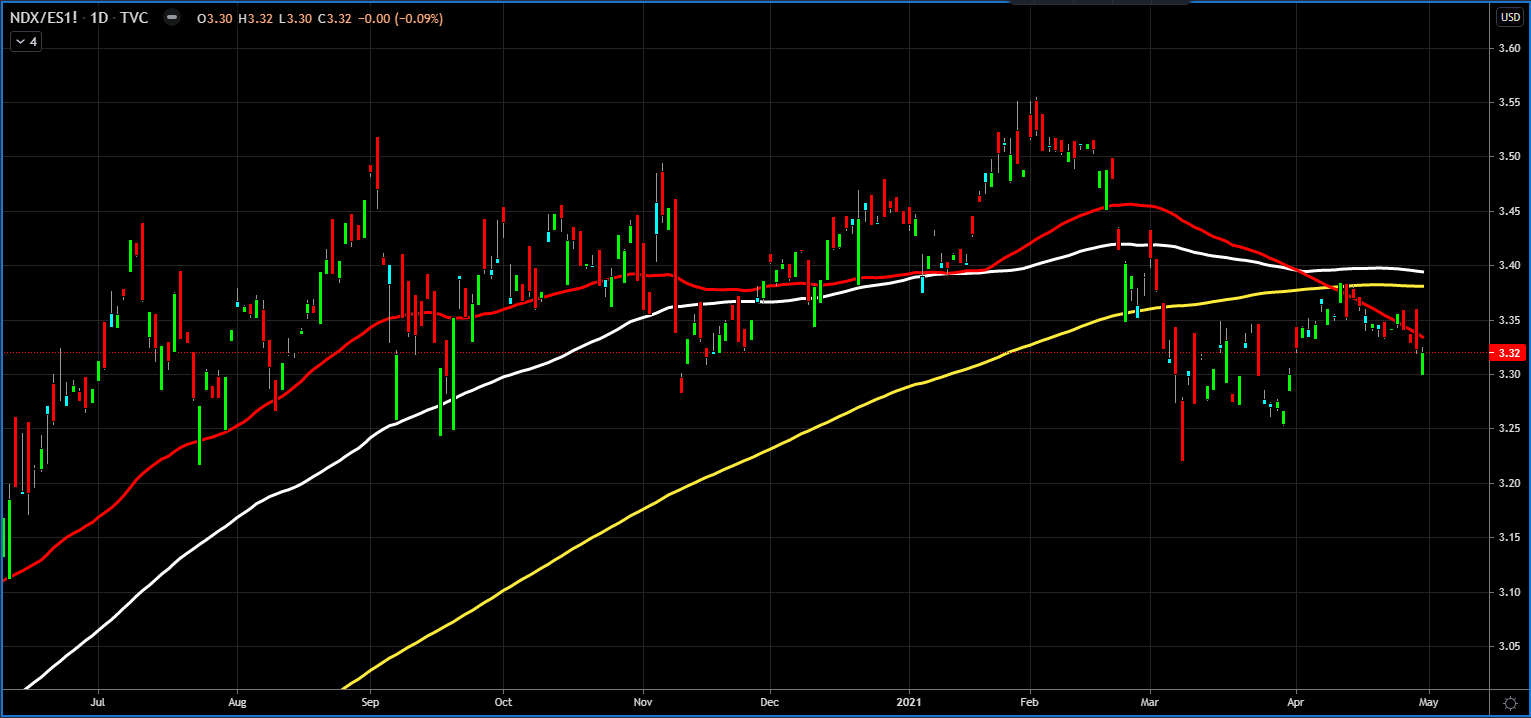Click the 3.20 price scale label

[1509, 484]
